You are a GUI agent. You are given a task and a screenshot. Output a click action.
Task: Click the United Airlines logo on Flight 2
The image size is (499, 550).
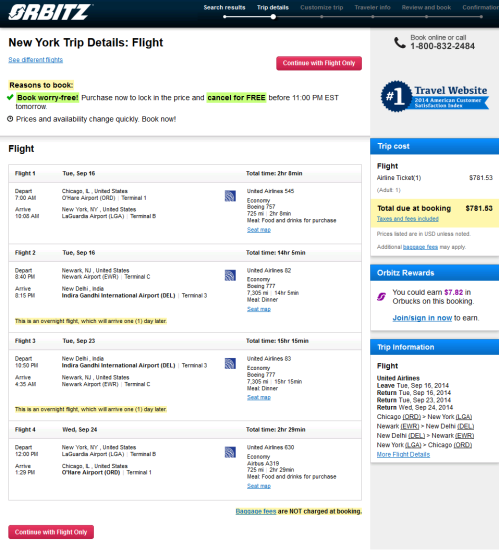coord(230,275)
